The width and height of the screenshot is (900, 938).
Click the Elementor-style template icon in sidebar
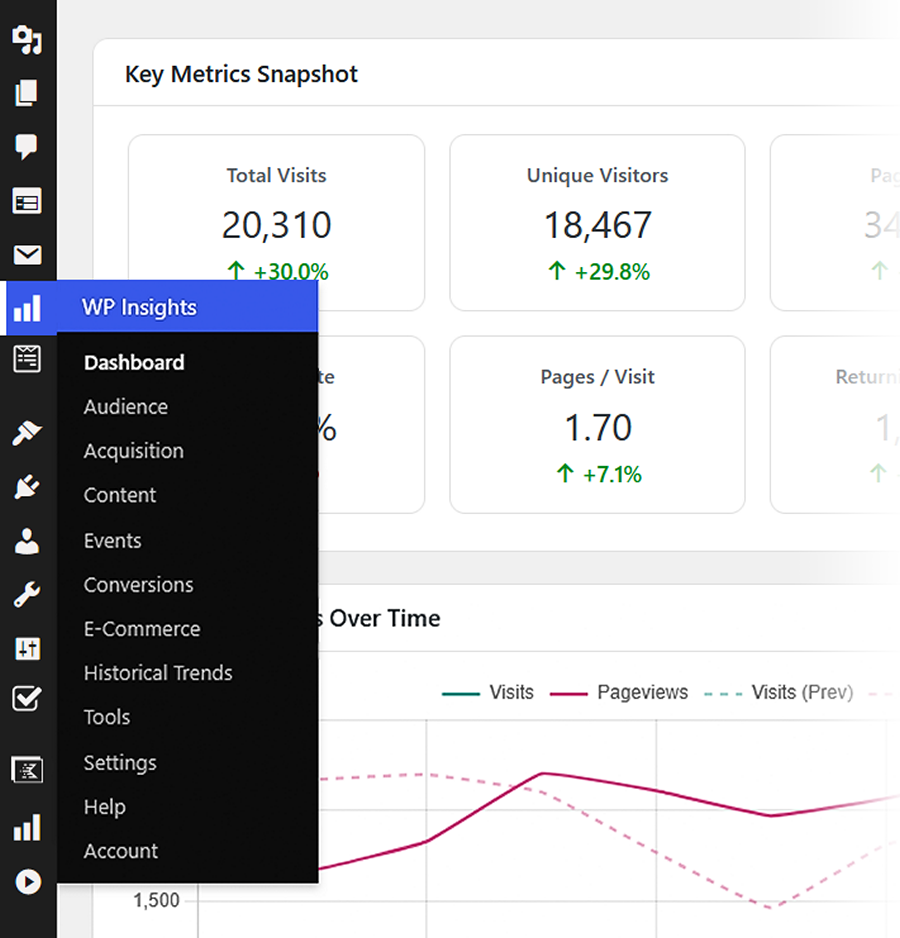28,770
